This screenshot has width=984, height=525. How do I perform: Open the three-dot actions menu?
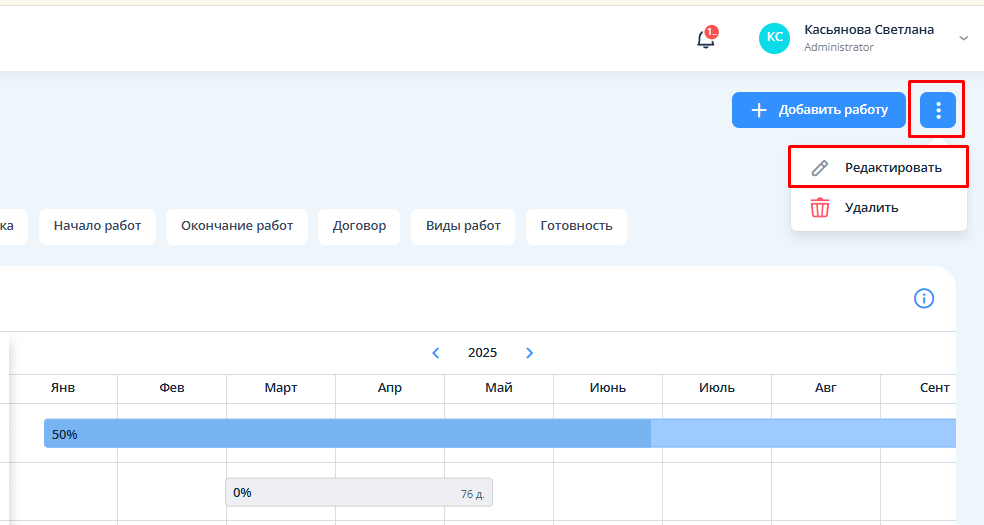click(938, 110)
